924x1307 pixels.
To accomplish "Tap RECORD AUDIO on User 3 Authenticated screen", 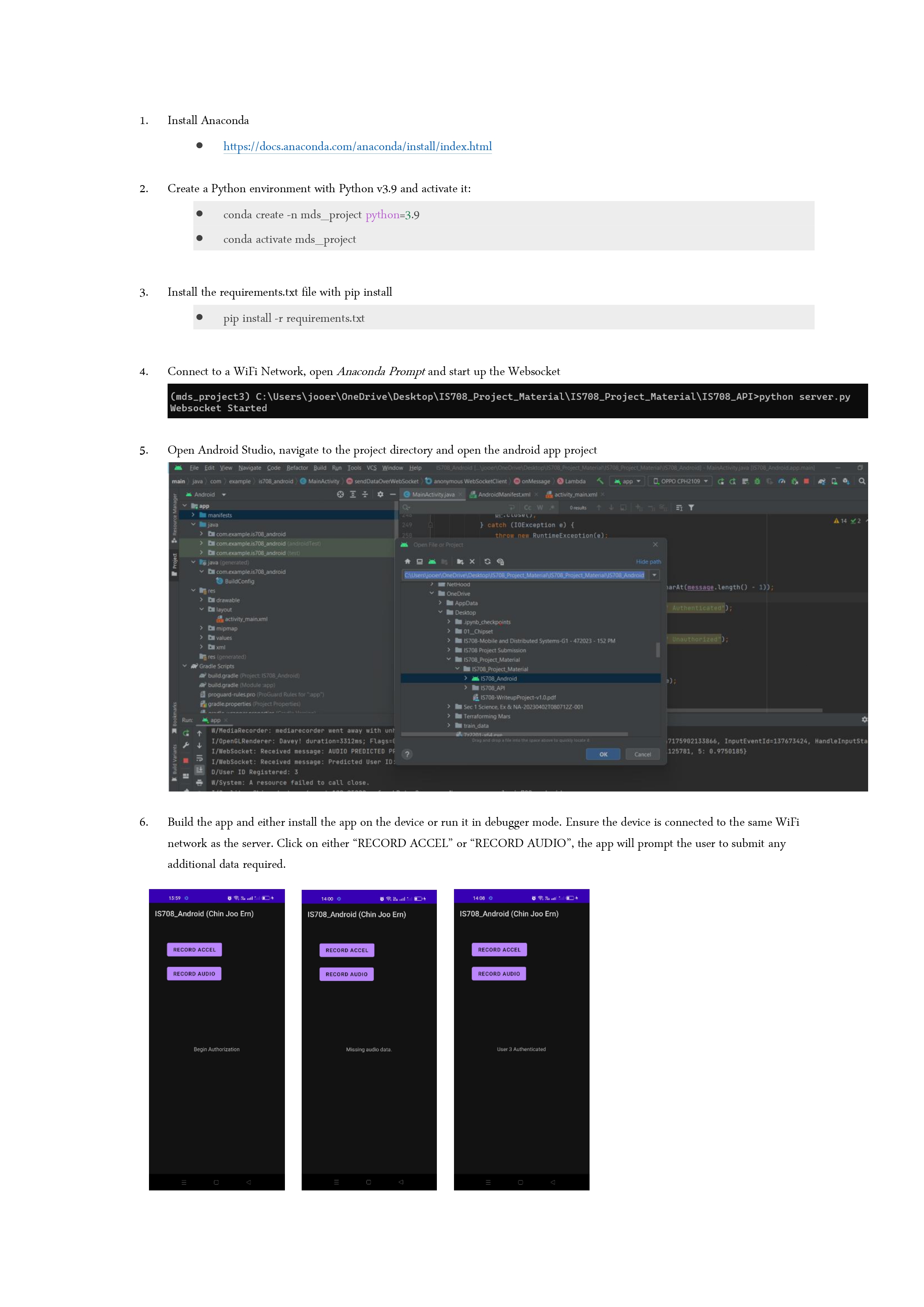I will pos(499,973).
